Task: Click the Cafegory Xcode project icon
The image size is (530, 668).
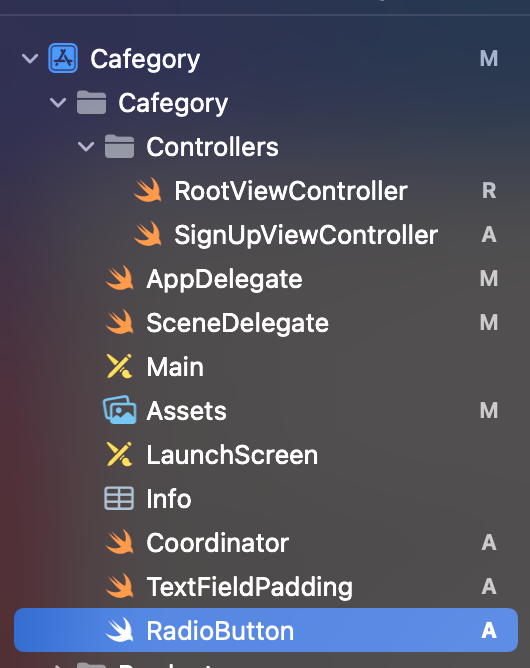Action: tap(63, 58)
